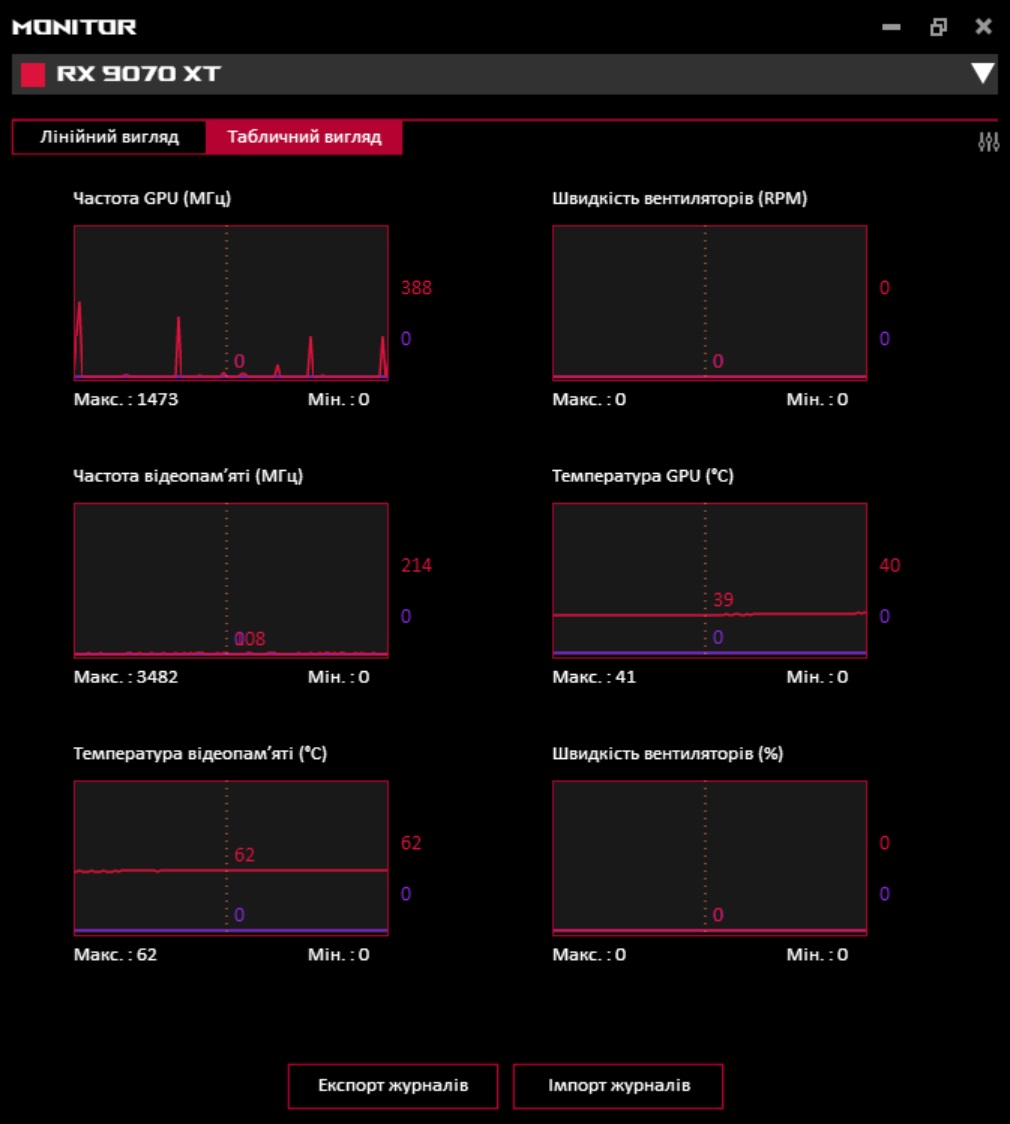Click the current GPU temperature value 40
The width and height of the screenshot is (1010, 1124).
(890, 565)
